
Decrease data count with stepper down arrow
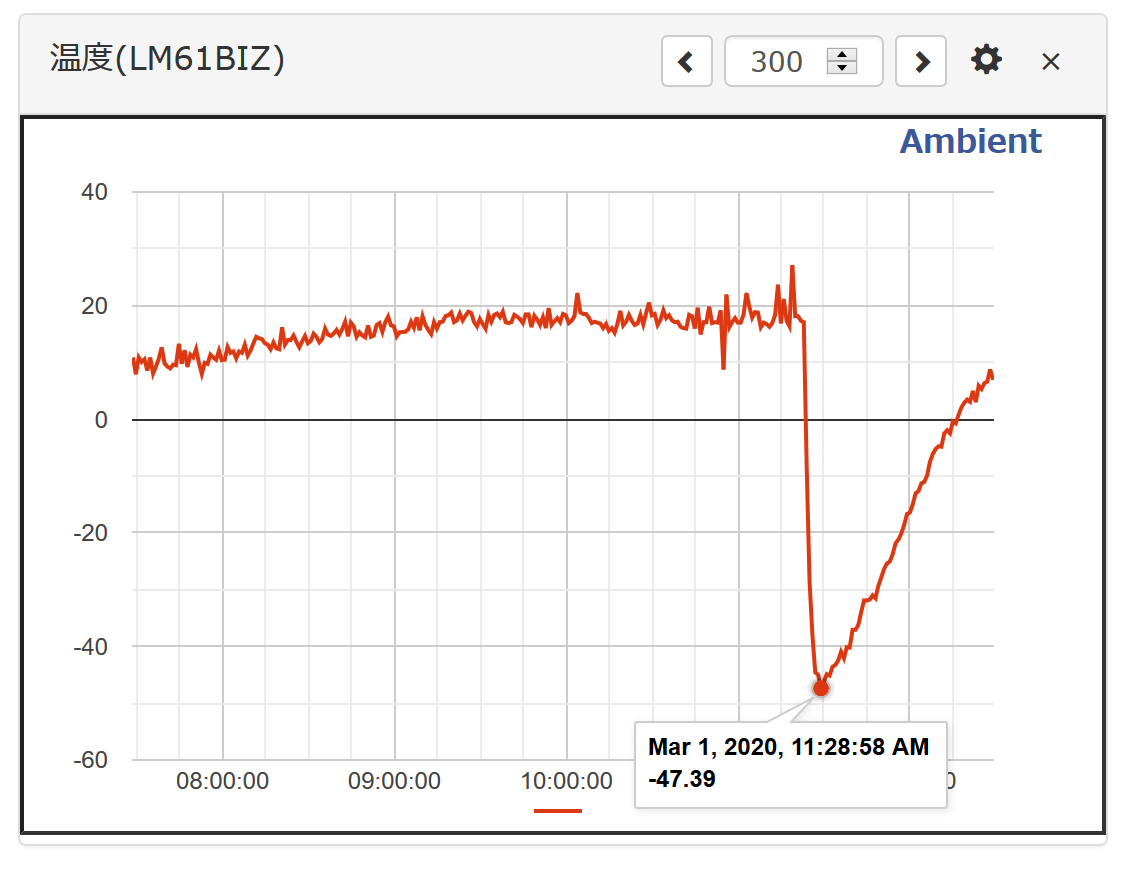[x=842, y=68]
